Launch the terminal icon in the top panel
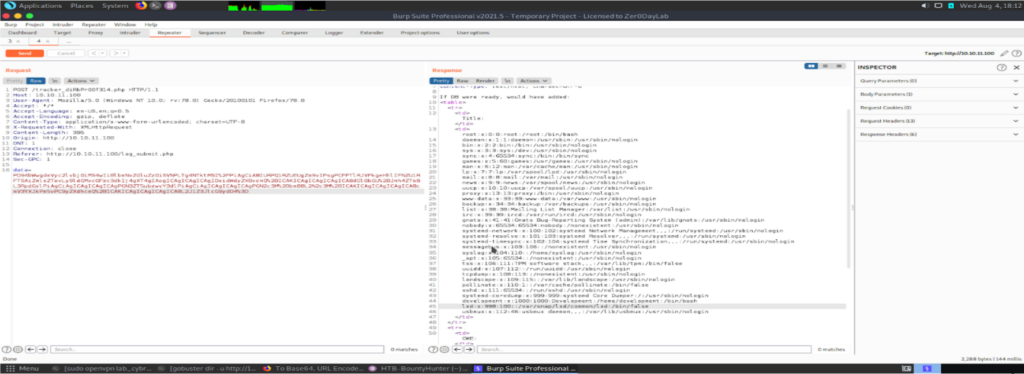 point(155,5)
